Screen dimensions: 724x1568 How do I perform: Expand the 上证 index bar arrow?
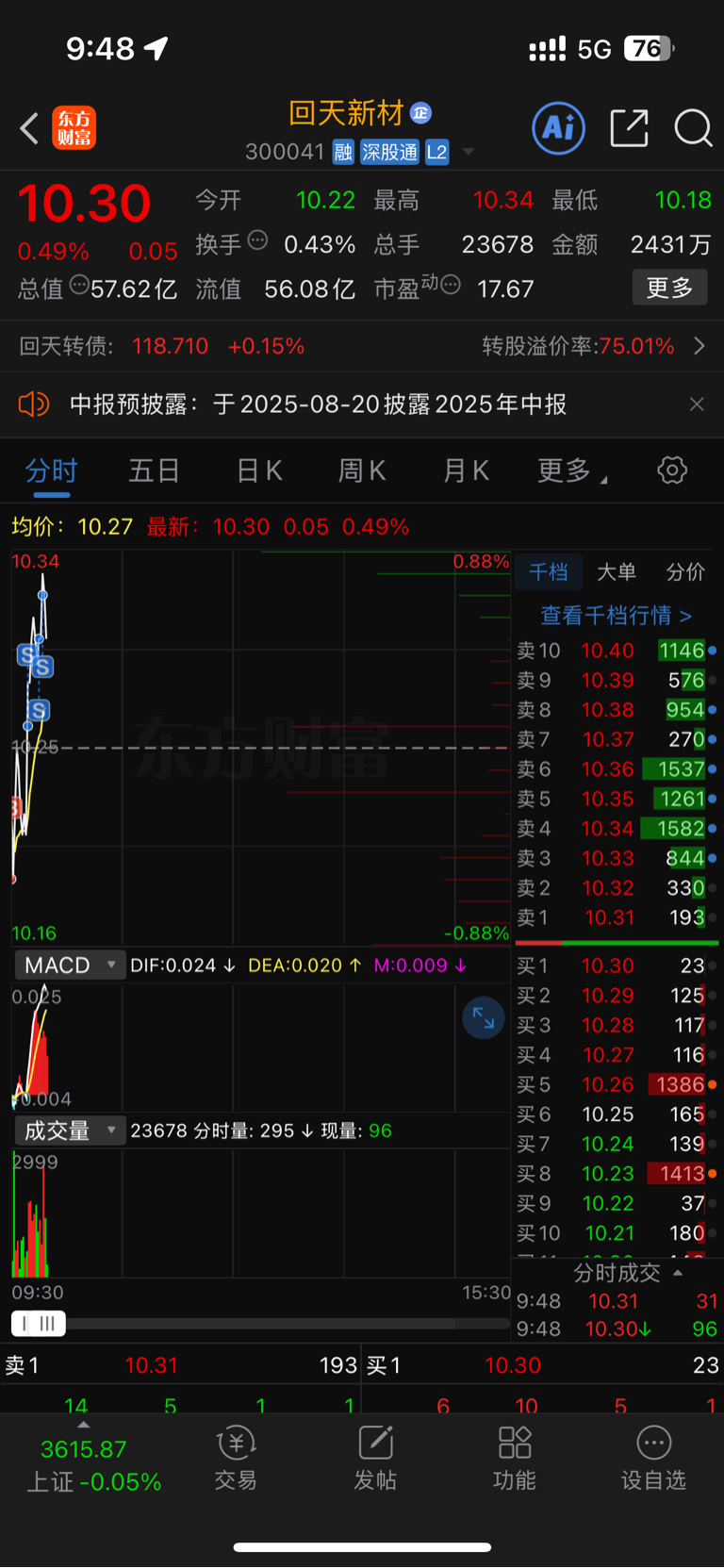point(83,1426)
